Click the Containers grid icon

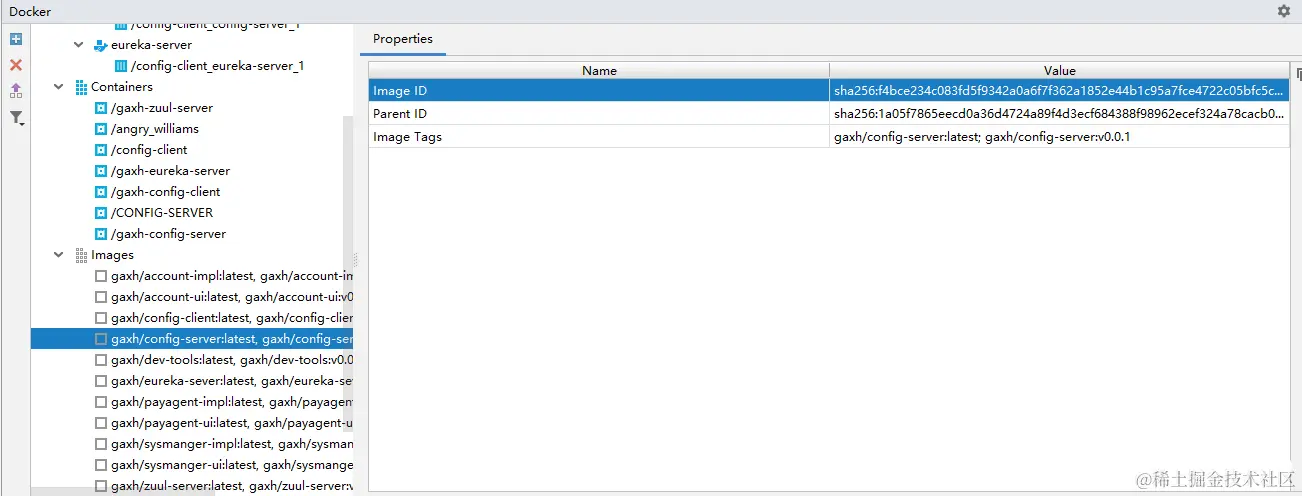pos(81,87)
